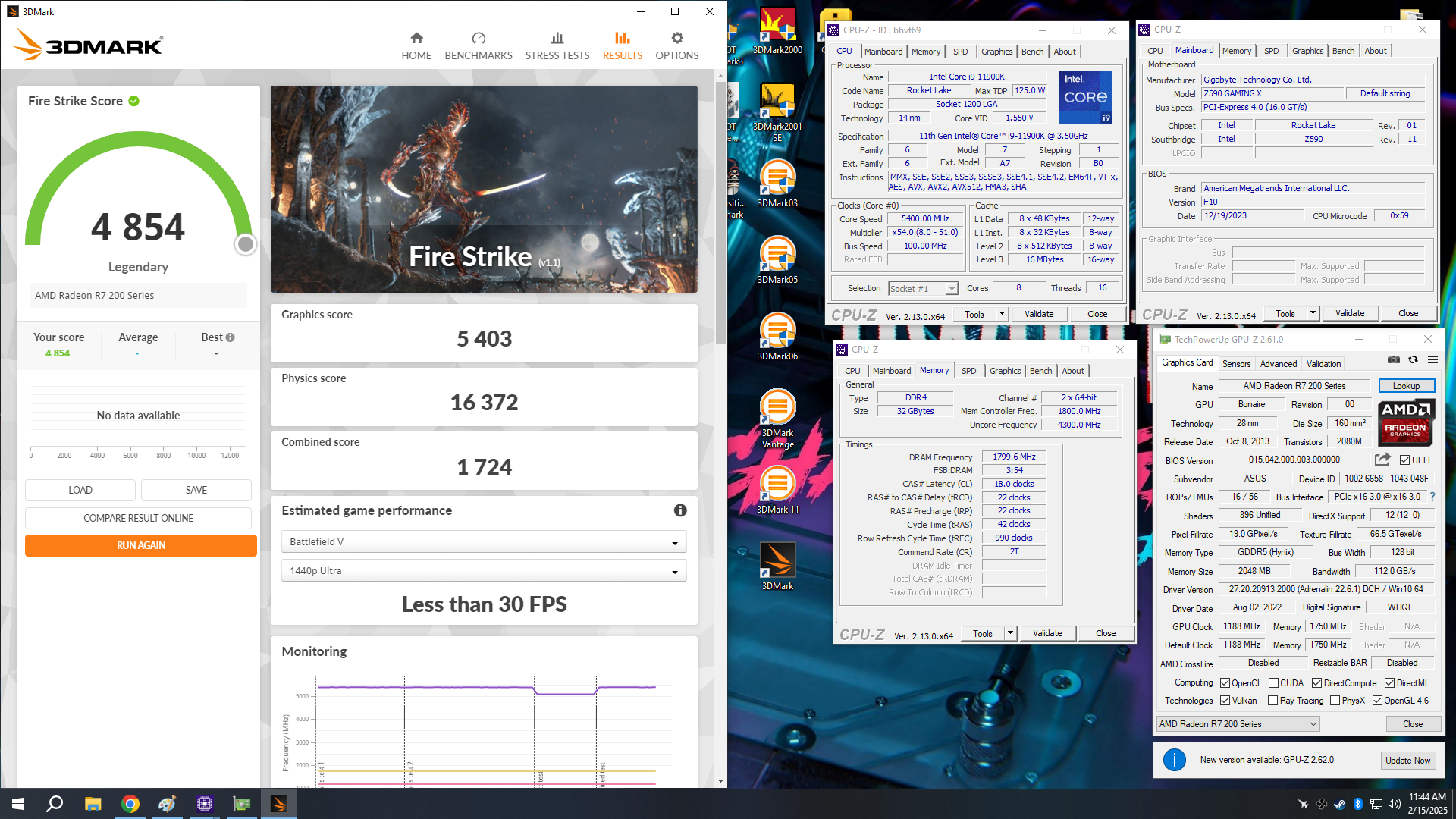Image resolution: width=1456 pixels, height=819 pixels.
Task: Open the GPU-Z hamburger menu
Action: coord(1432,360)
